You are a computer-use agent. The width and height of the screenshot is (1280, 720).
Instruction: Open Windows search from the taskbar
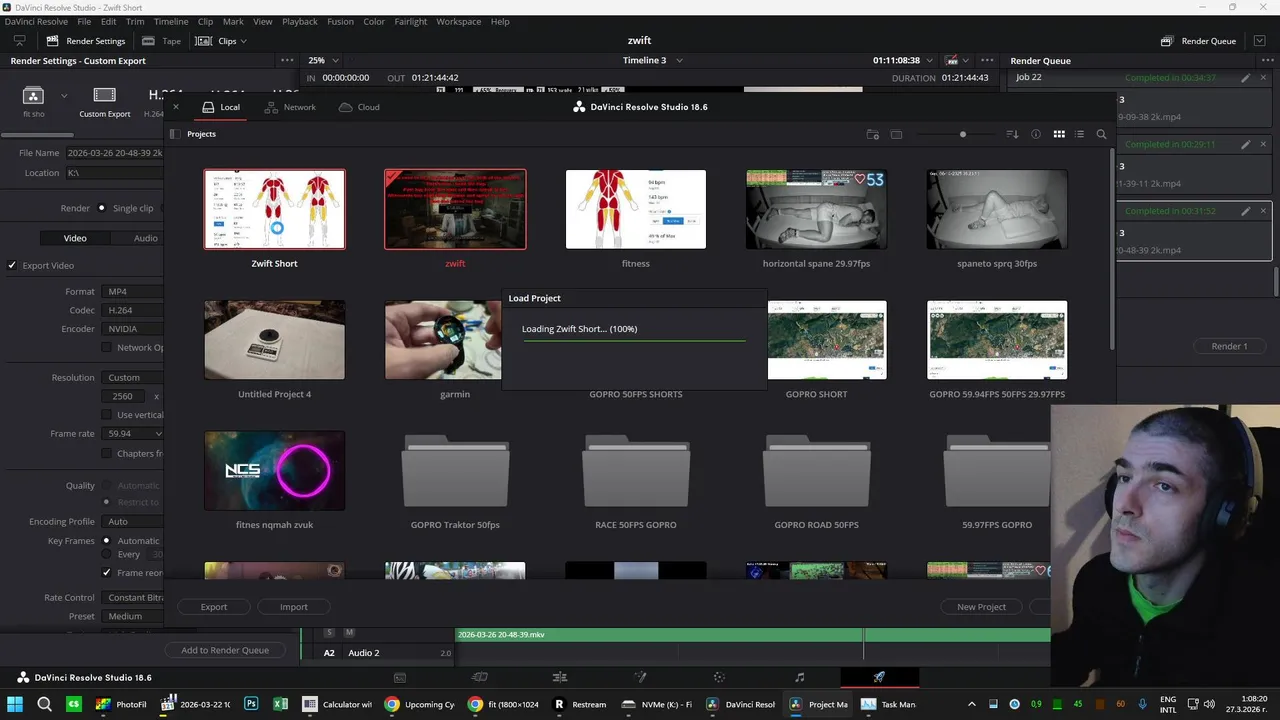[44, 704]
